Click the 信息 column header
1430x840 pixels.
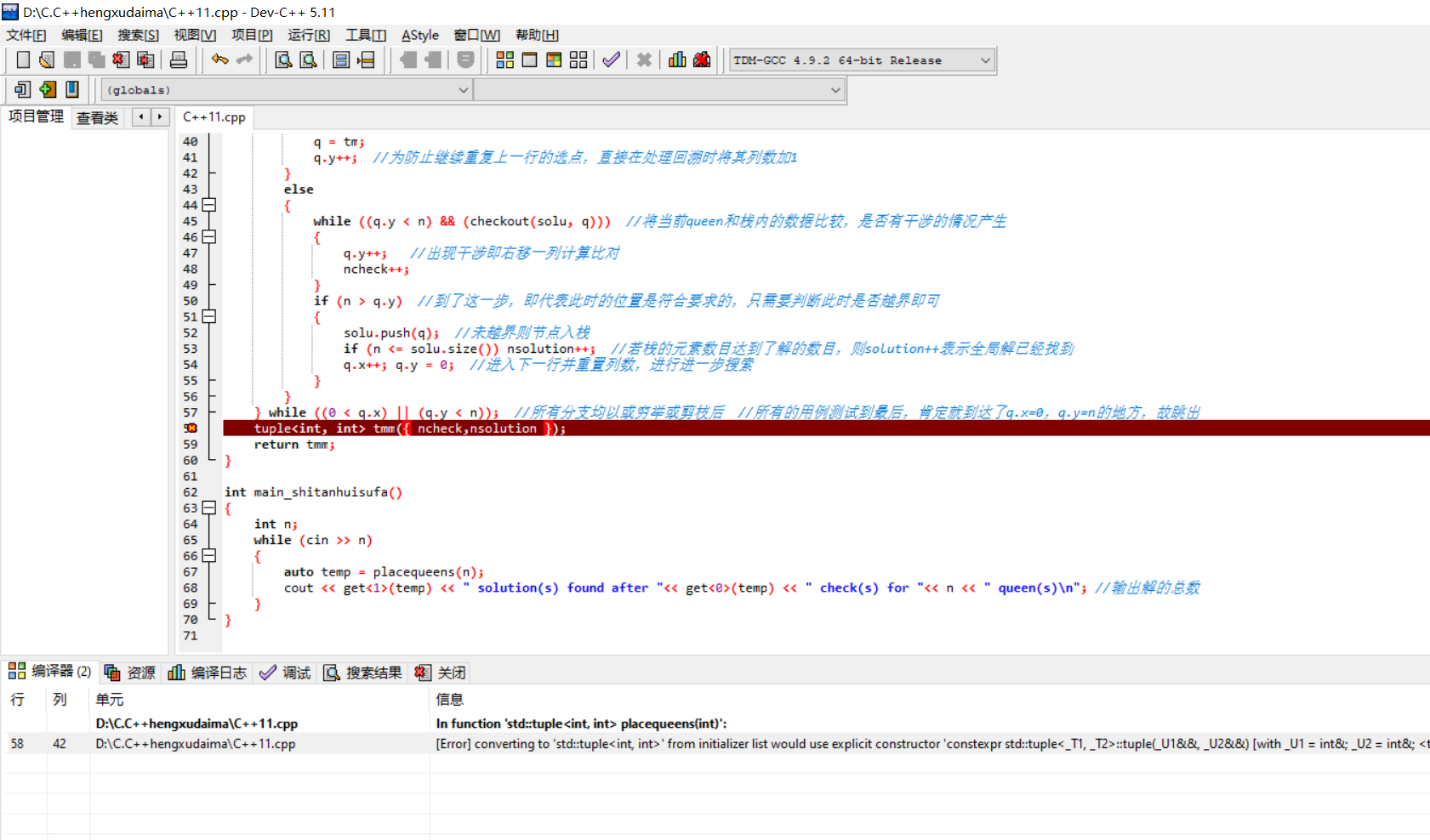(x=930, y=699)
